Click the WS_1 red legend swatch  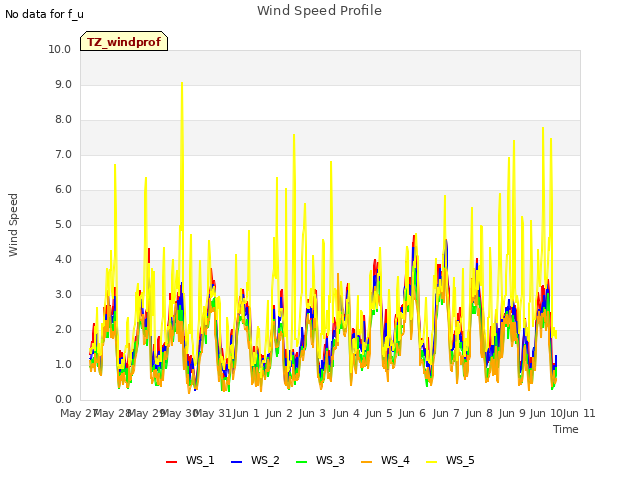pos(171,462)
